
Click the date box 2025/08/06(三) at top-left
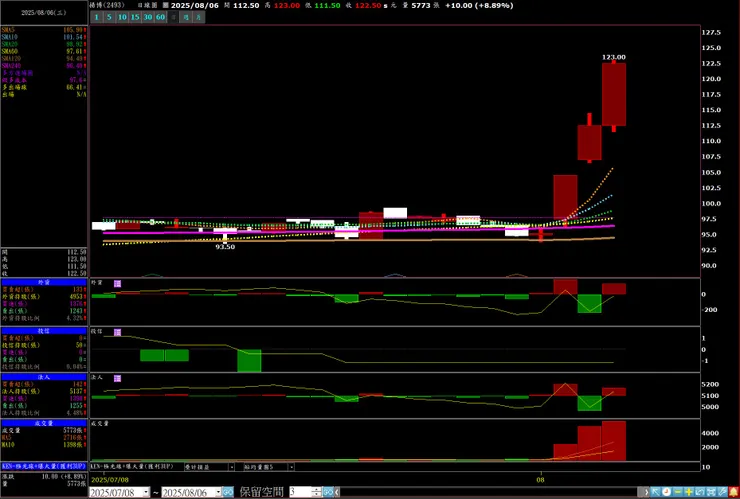(44, 13)
